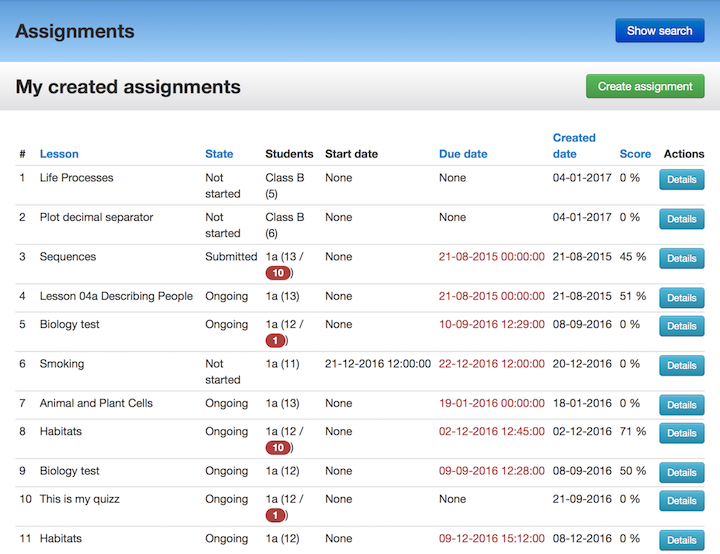
Task: Click the Create assignment button
Action: 645,86
